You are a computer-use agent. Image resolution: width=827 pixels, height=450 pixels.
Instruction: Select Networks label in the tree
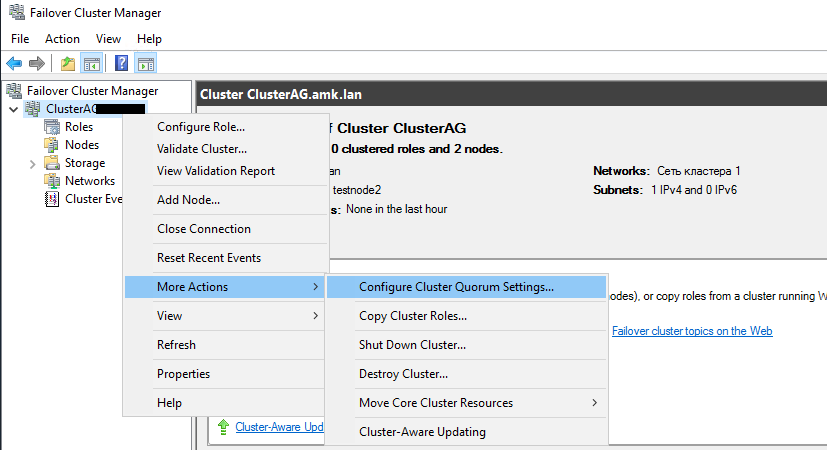90,180
